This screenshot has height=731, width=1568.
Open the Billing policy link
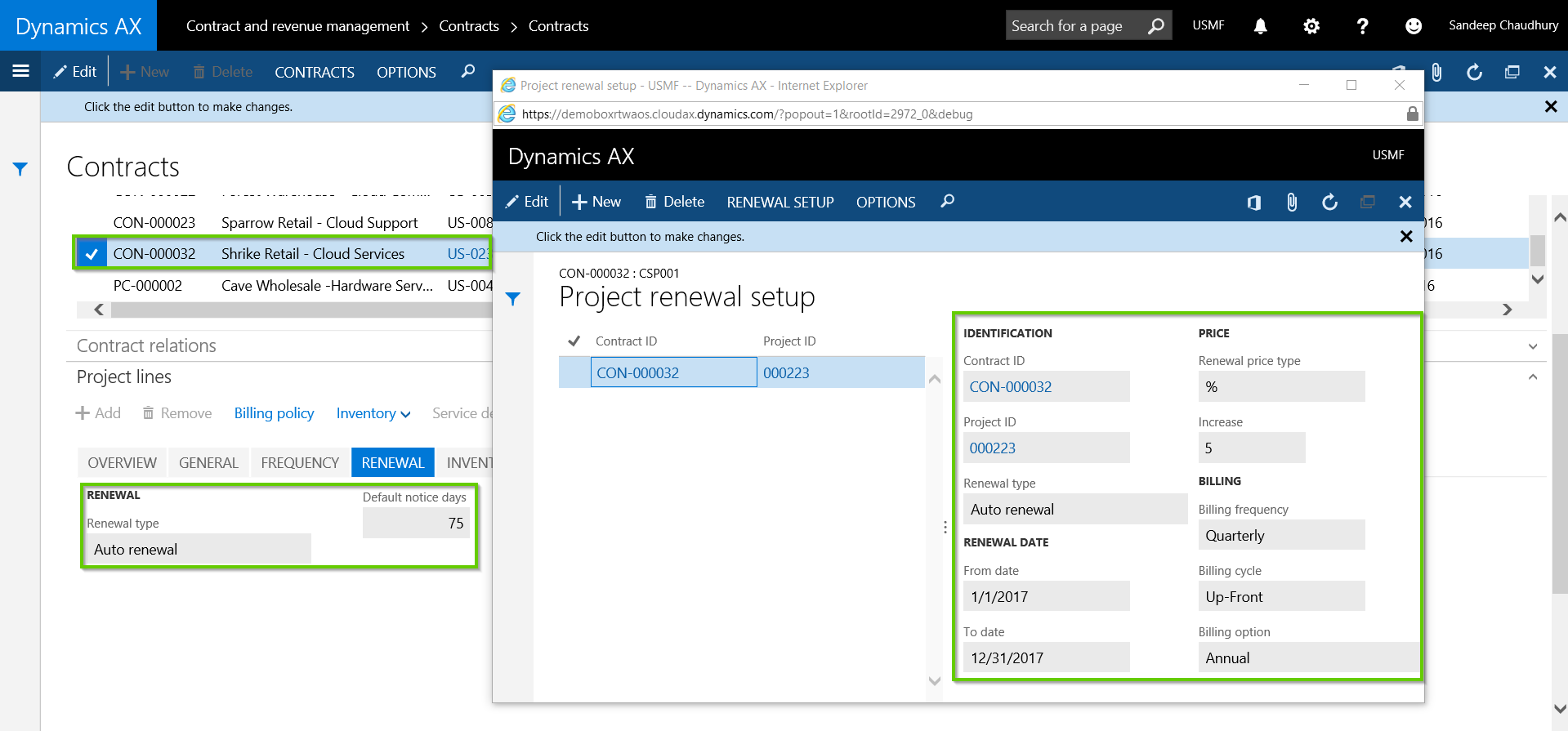pos(274,413)
